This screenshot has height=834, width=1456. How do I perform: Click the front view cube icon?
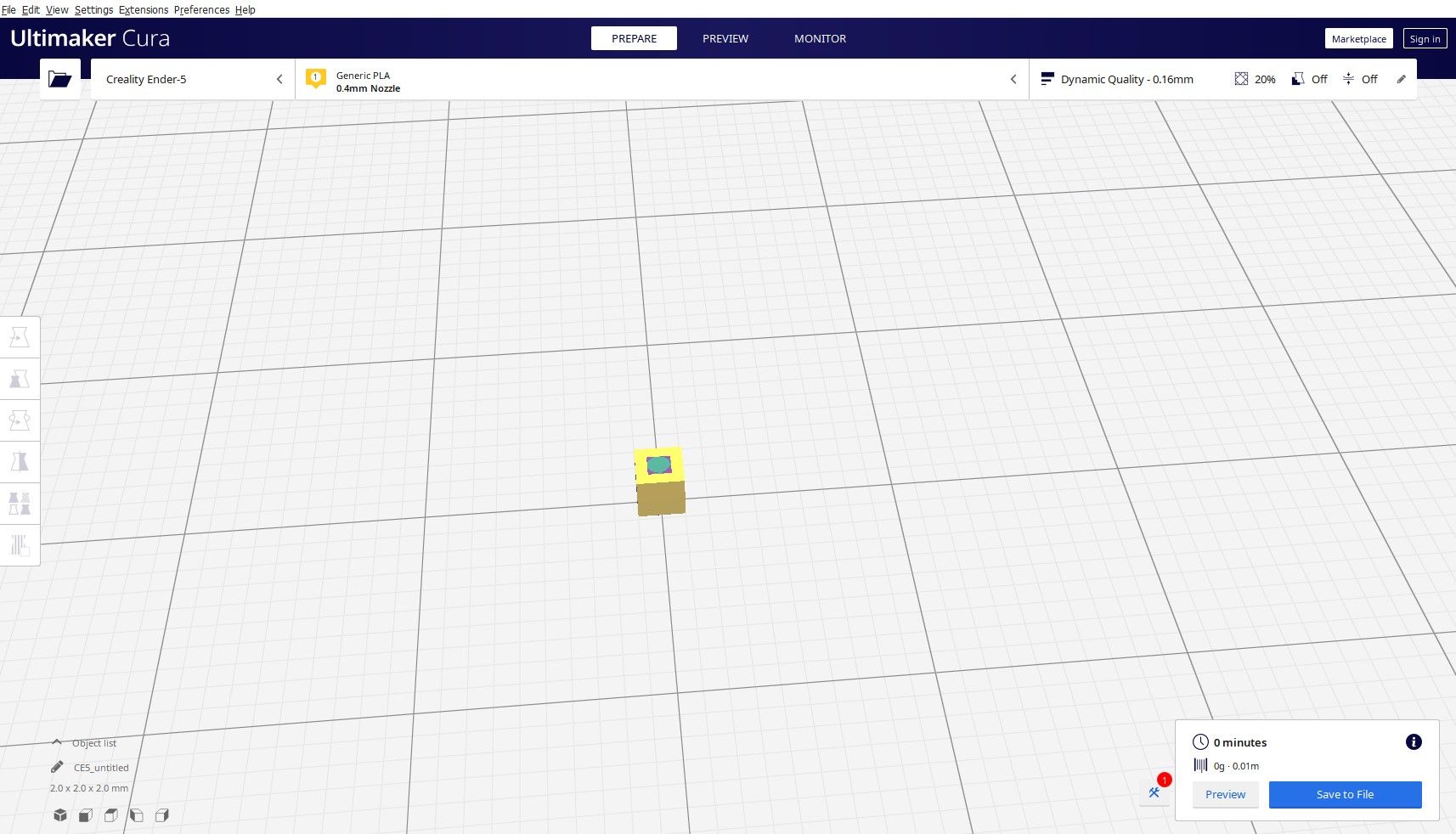click(85, 814)
